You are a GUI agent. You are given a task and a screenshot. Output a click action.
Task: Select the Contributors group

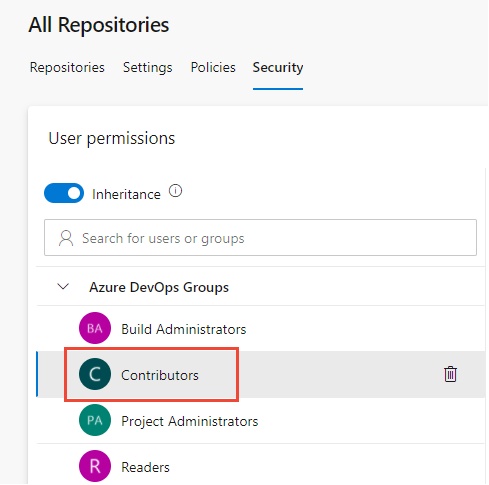pos(260,374)
